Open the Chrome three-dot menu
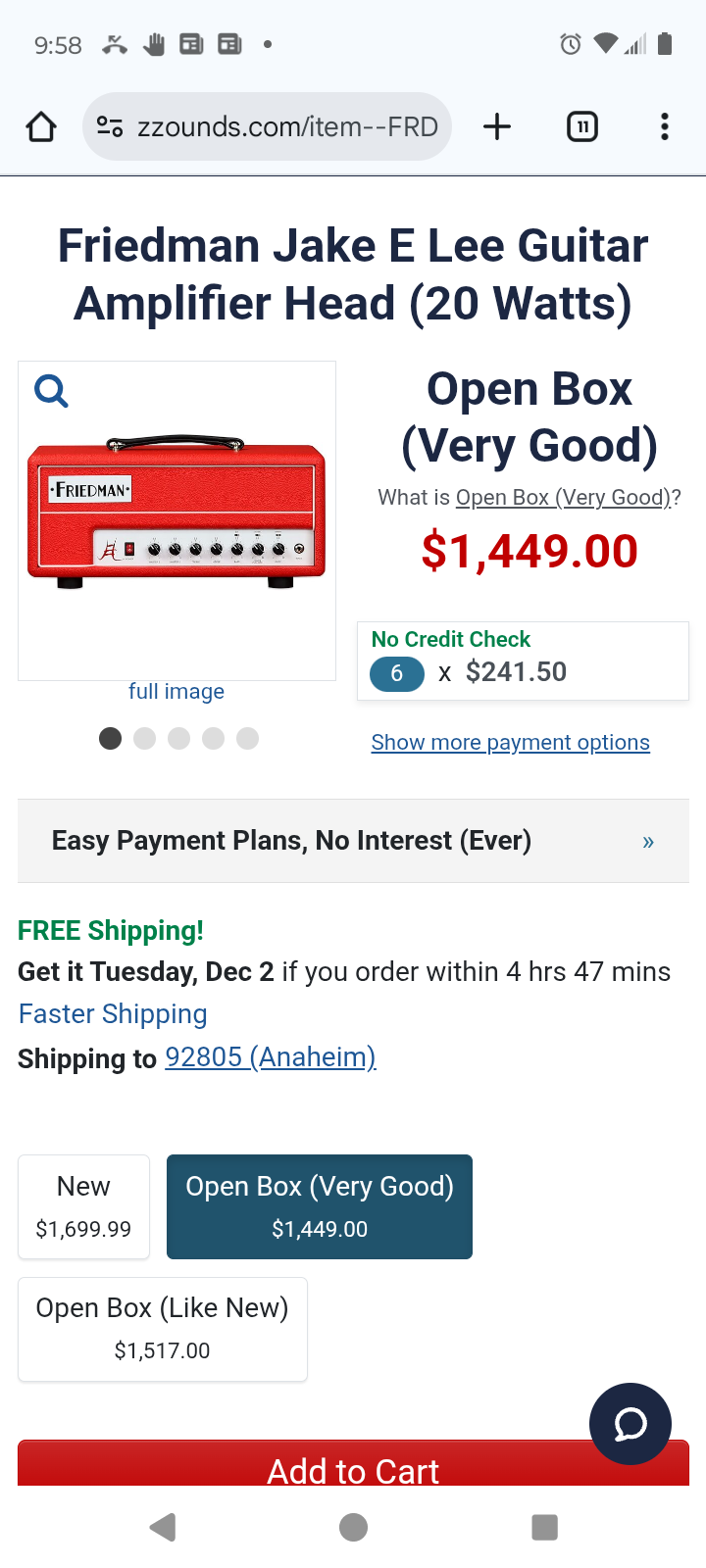Image resolution: width=706 pixels, height=1568 pixels. click(665, 126)
